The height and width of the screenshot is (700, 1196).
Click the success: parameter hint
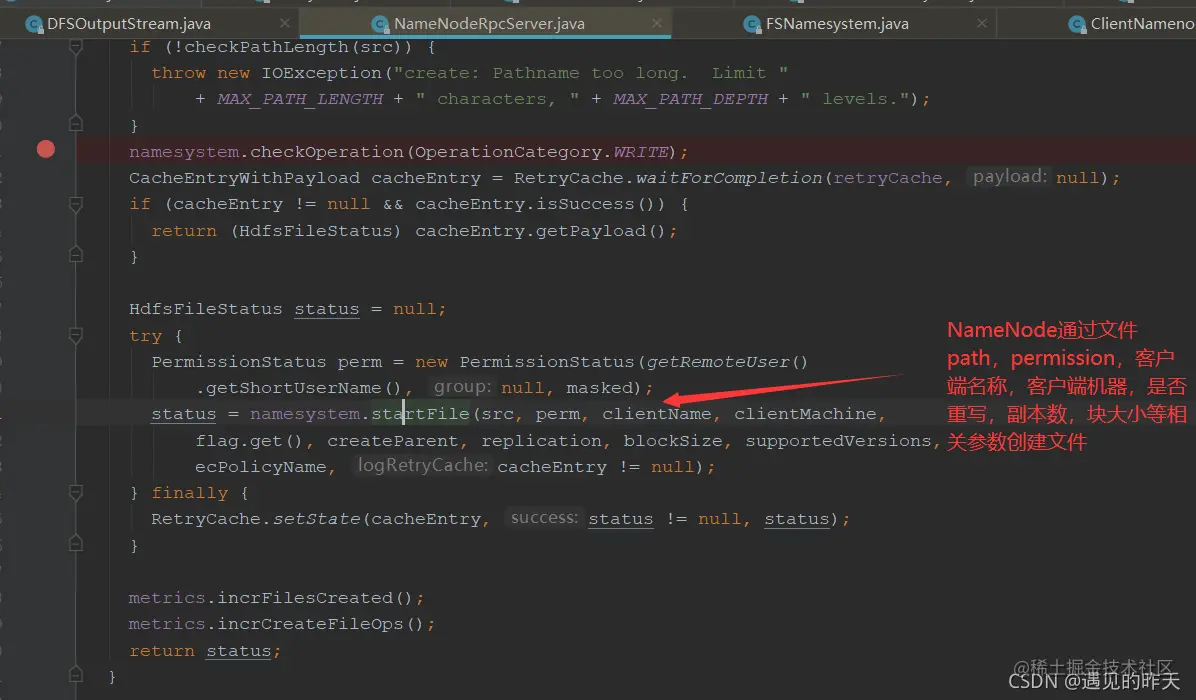click(544, 519)
